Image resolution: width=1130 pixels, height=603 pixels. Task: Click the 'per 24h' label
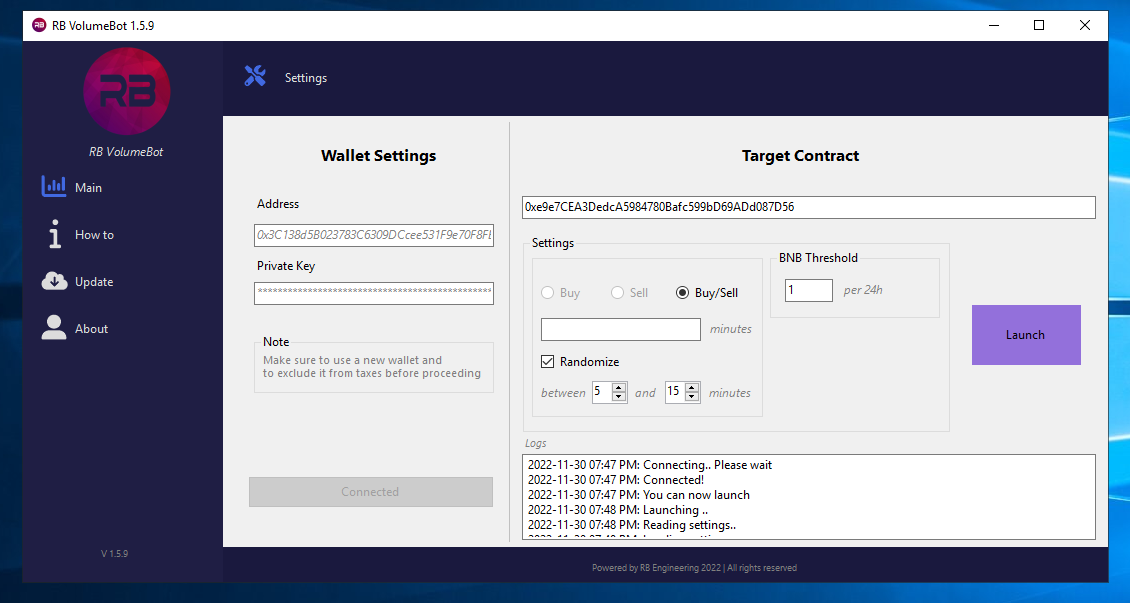tap(863, 290)
